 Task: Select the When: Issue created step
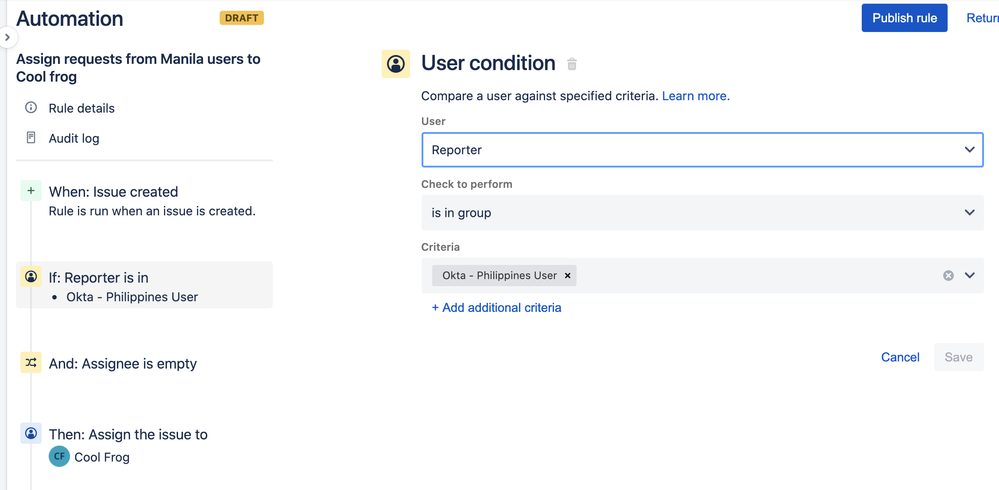coord(113,191)
